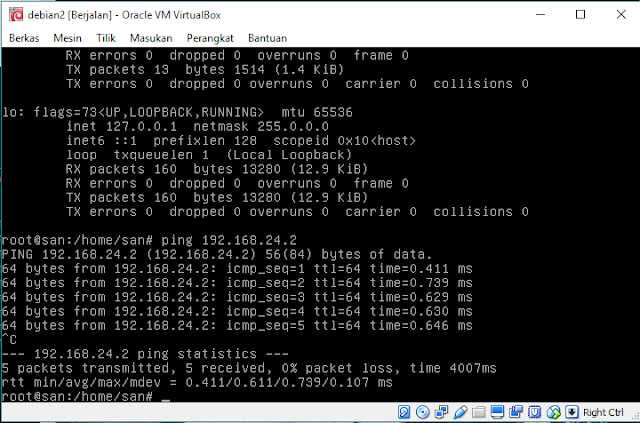Click the '^C' interrupt text
The image size is (640, 423).
click(x=9, y=340)
